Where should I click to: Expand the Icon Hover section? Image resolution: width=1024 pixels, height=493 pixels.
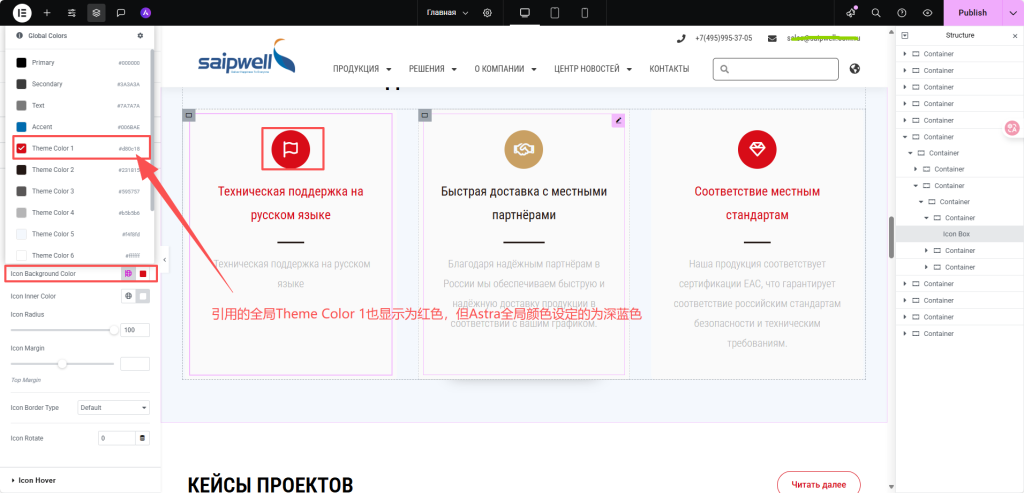click(x=40, y=481)
